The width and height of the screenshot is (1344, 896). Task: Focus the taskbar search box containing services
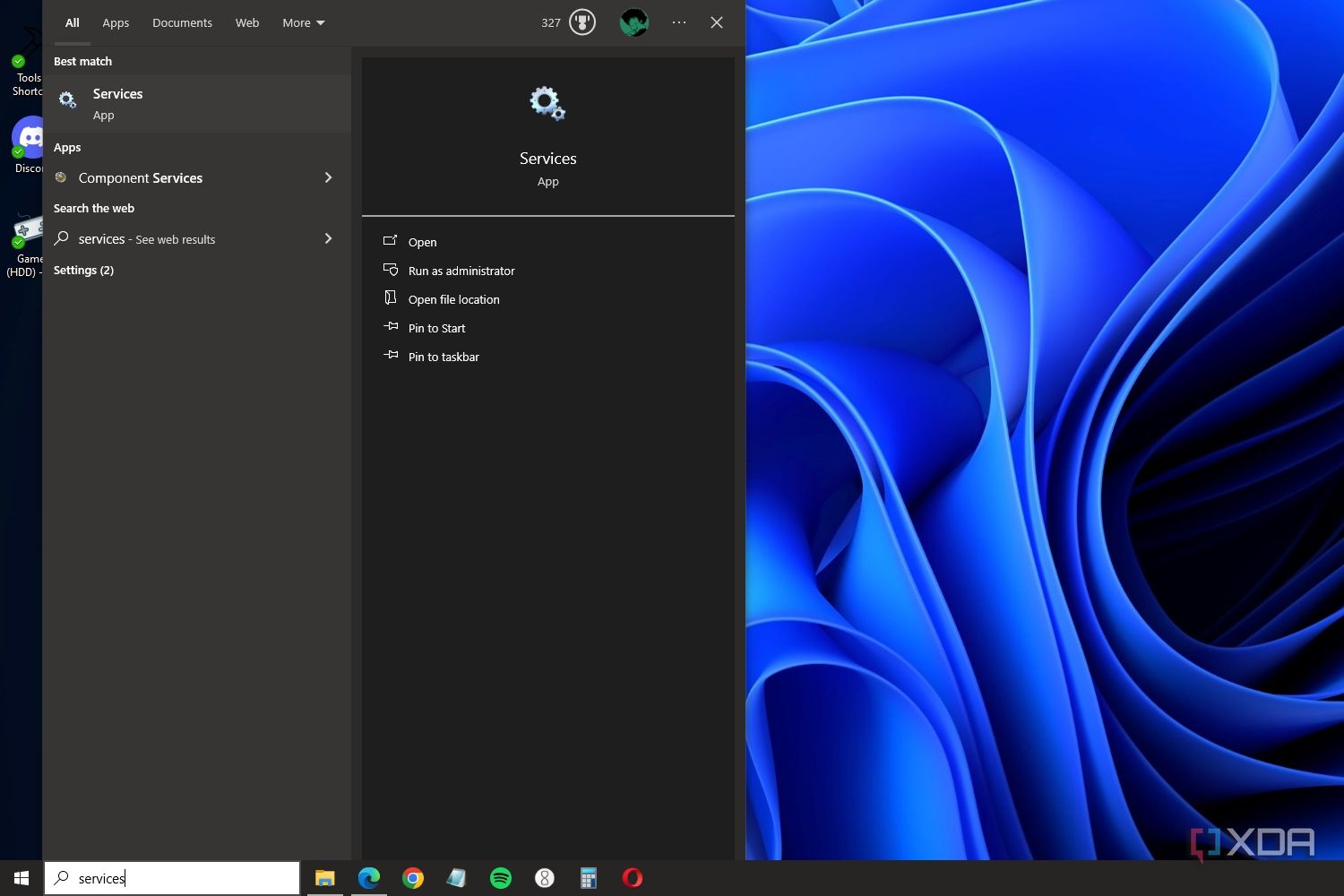coord(172,878)
